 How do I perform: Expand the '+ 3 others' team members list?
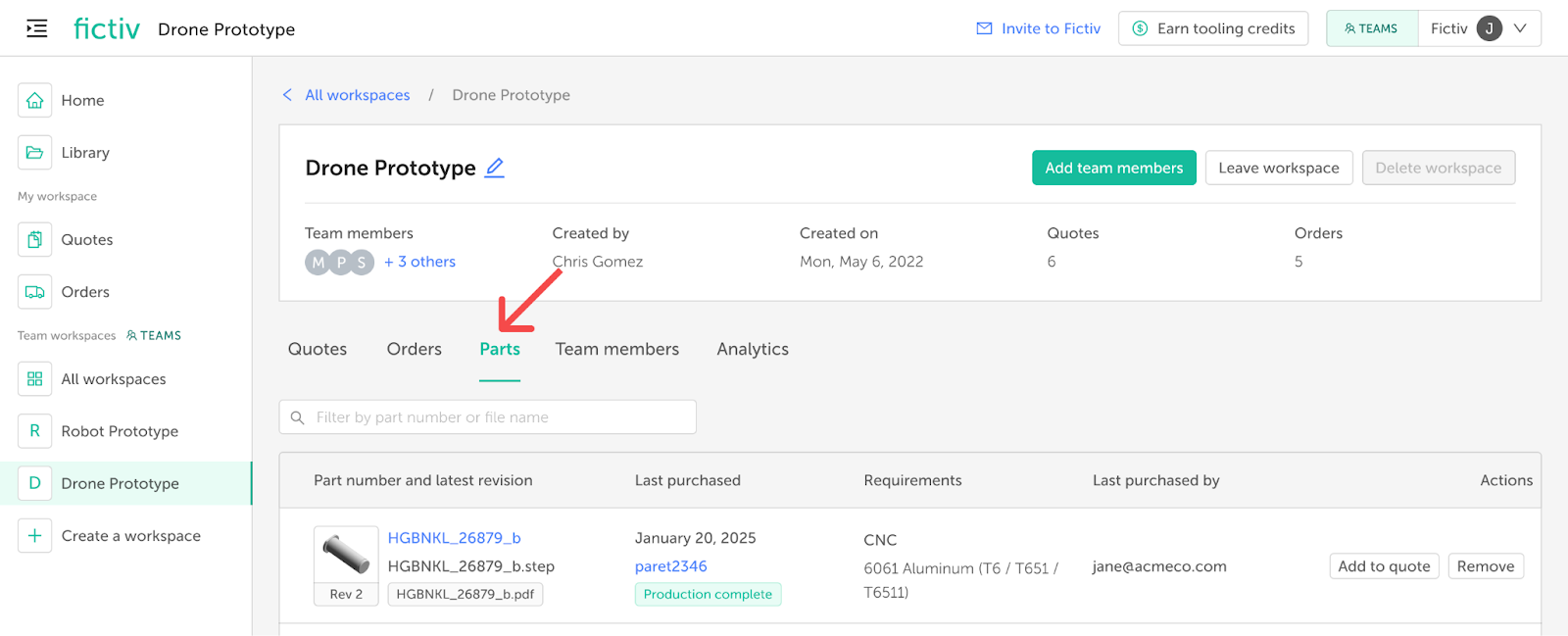(x=419, y=262)
